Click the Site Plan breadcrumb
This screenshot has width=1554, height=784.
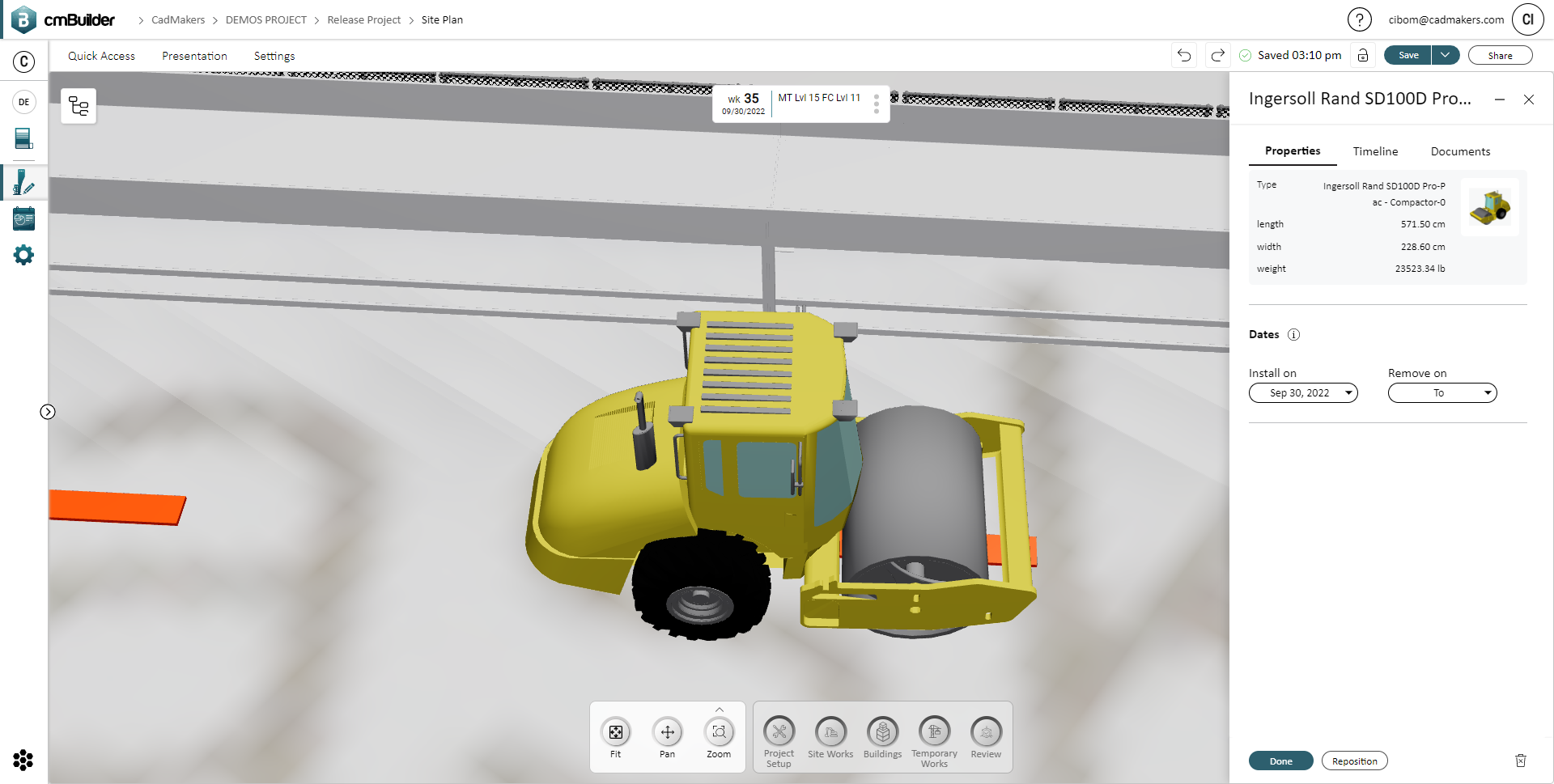point(442,19)
